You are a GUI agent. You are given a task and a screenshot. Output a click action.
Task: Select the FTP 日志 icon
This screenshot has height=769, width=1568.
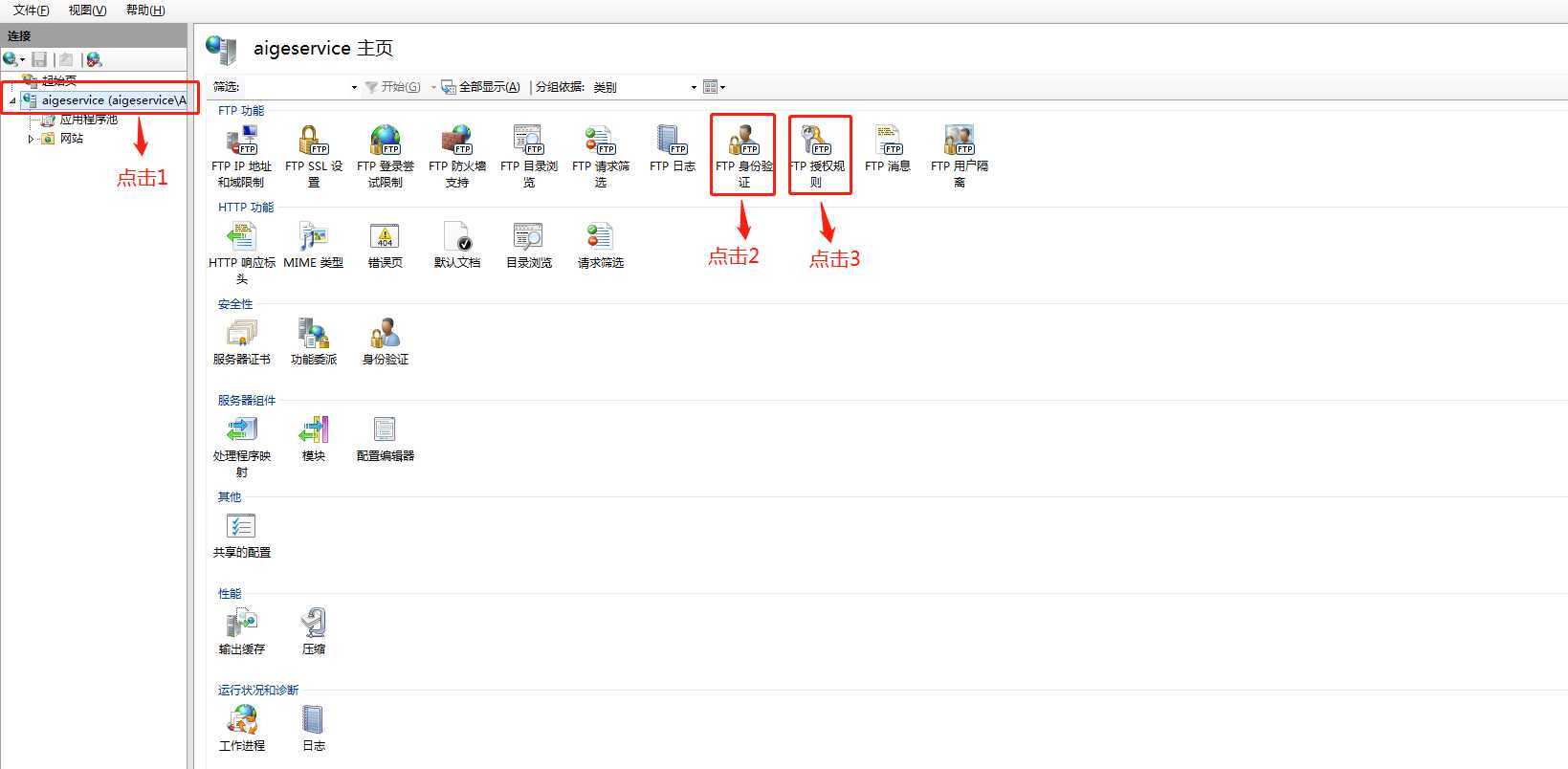(672, 149)
